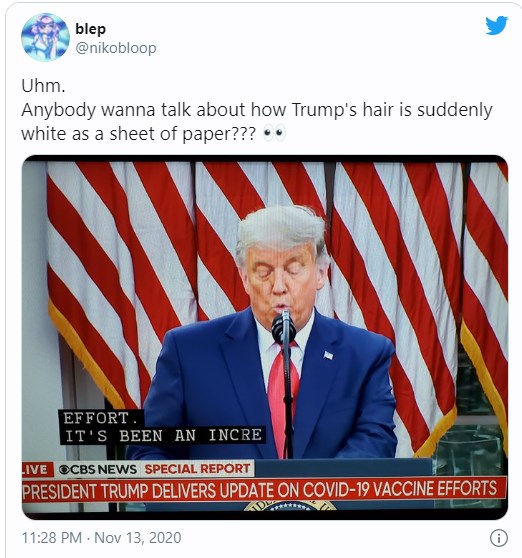Screen dimensions: 522x558
Task: Visit the @nikobloop handle link
Action: [116, 48]
